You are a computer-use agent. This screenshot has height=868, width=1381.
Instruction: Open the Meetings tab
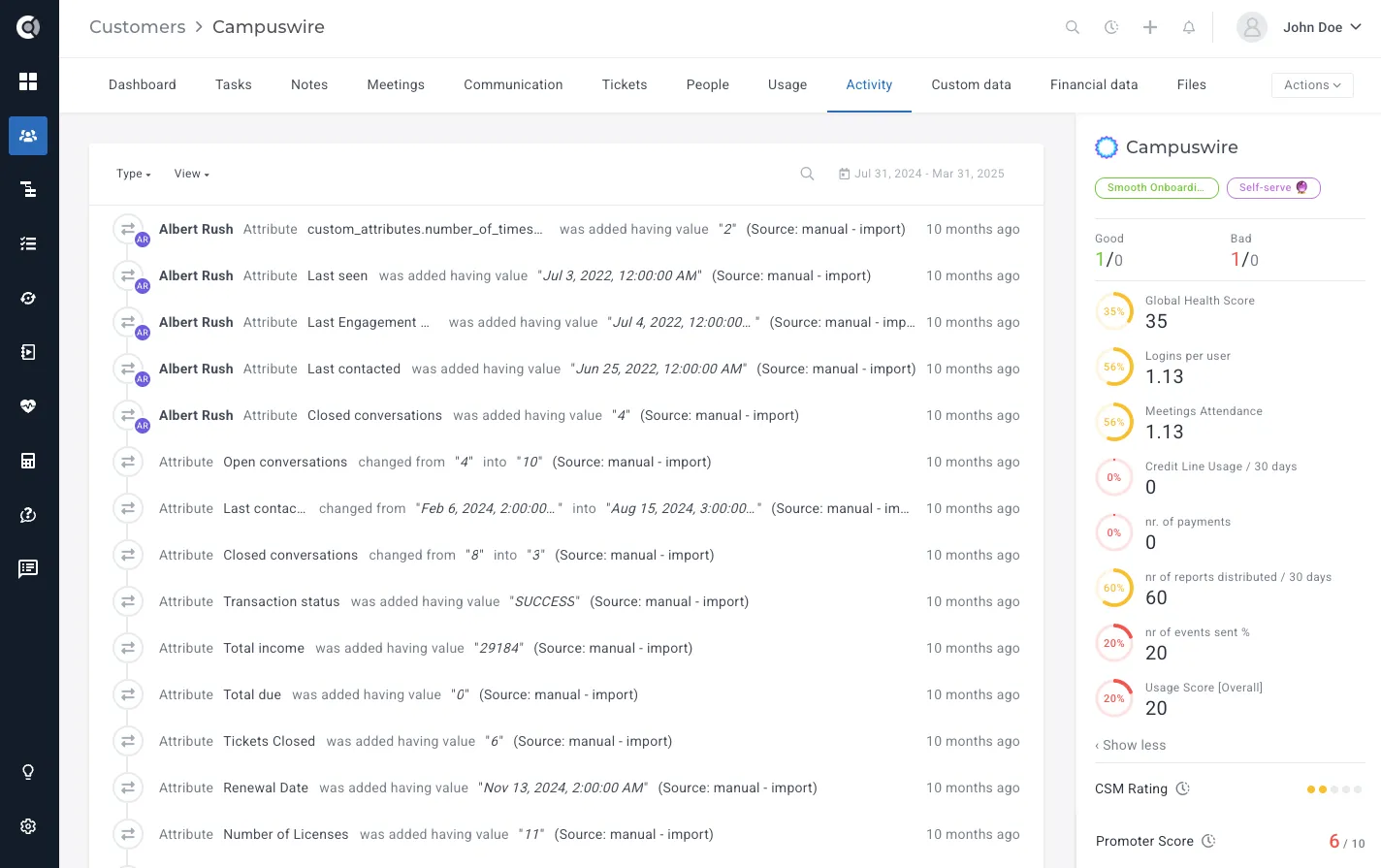[396, 85]
